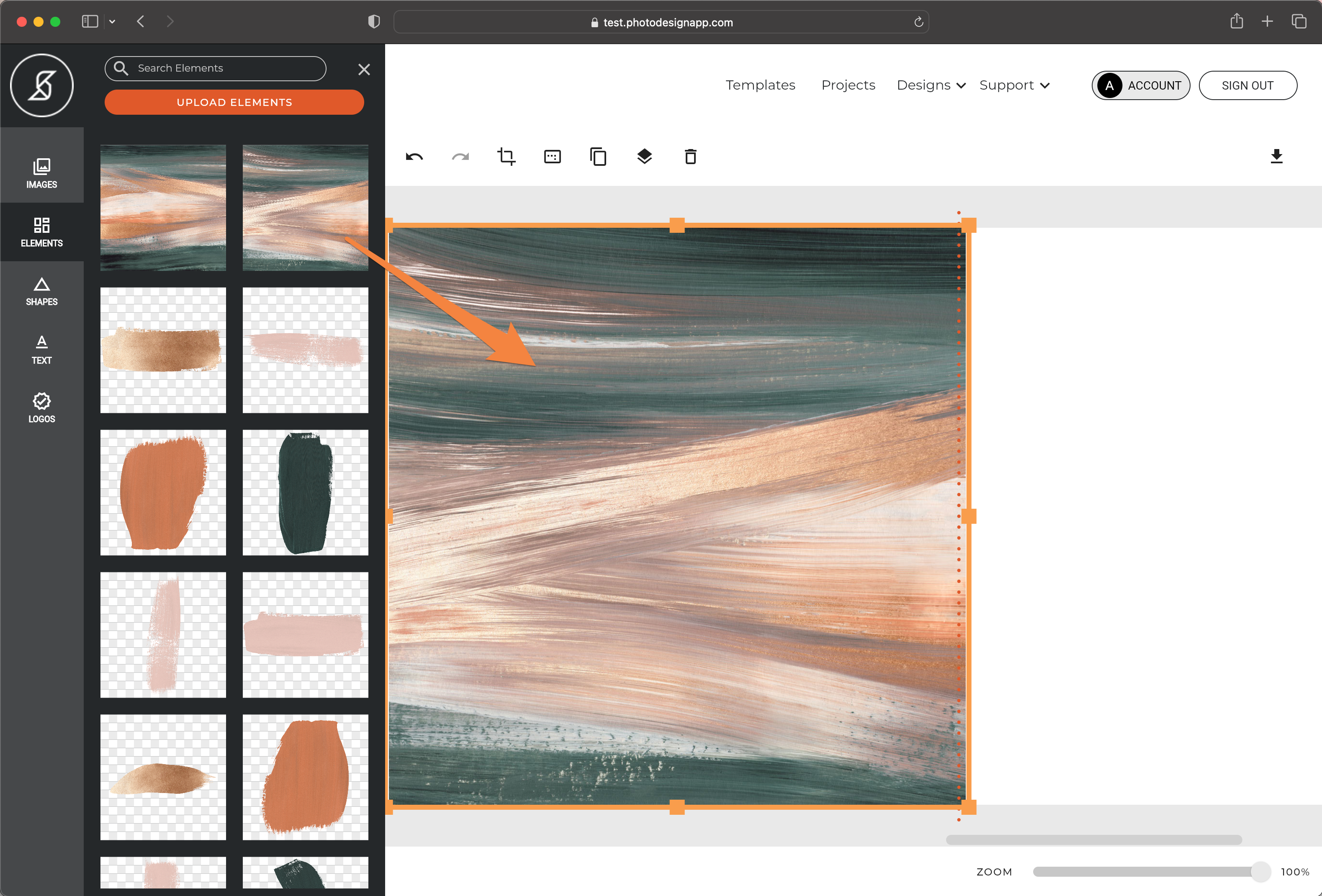
Task: Select the first teal-orange painted background thumbnail
Action: pyautogui.click(x=163, y=208)
